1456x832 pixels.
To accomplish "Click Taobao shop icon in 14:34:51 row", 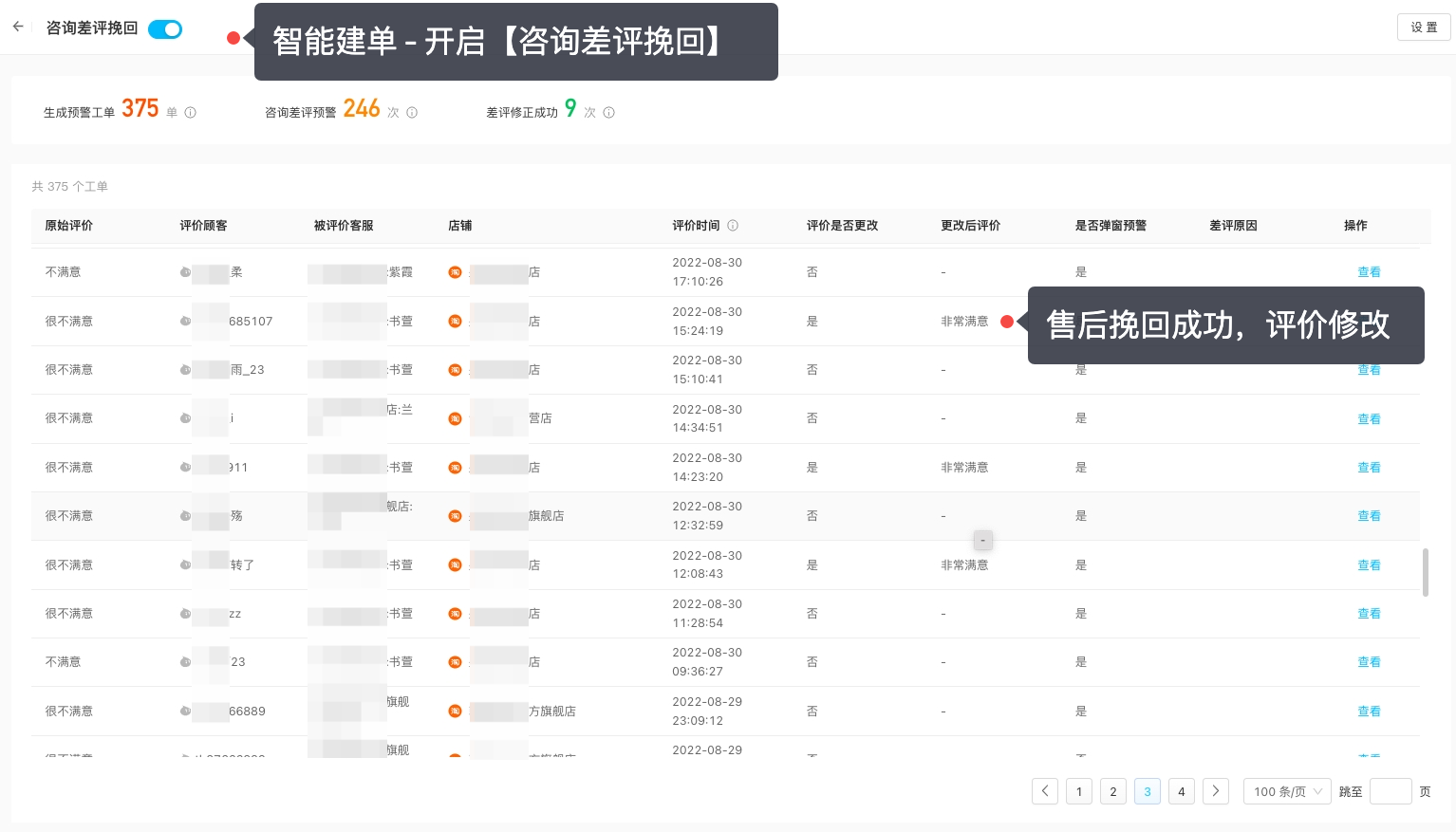I will tap(456, 418).
